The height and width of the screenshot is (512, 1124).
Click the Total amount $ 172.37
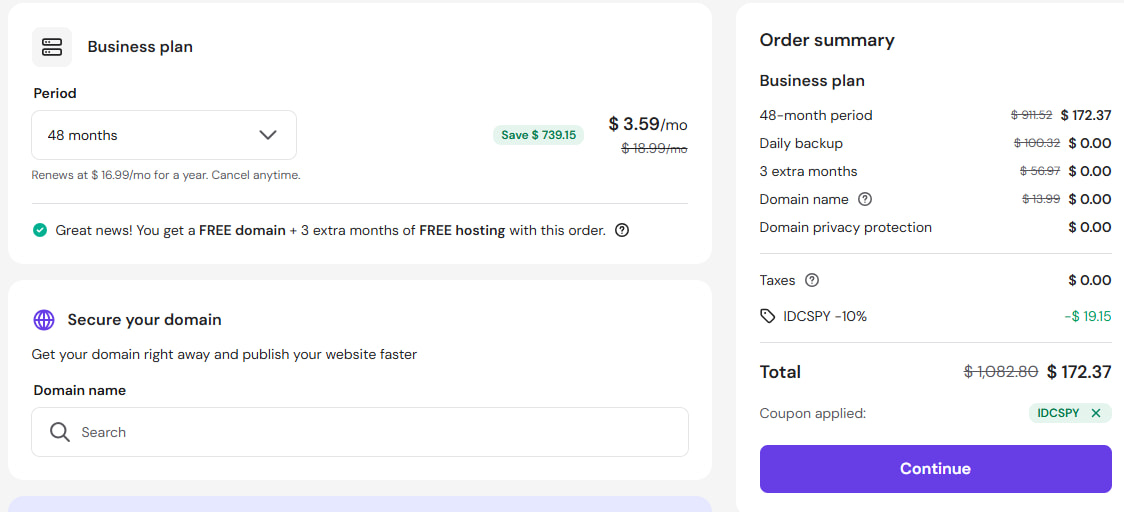(1079, 372)
